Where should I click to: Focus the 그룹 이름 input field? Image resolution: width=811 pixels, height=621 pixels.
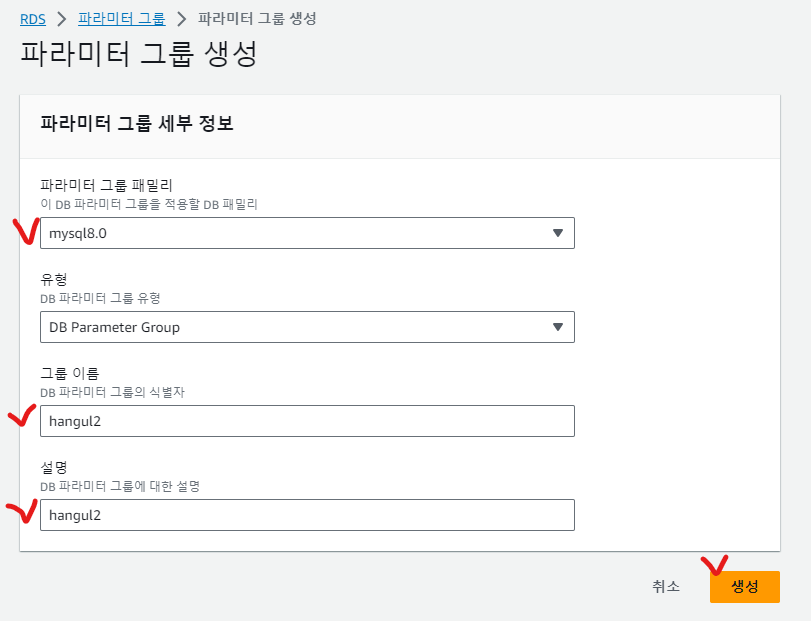307,421
